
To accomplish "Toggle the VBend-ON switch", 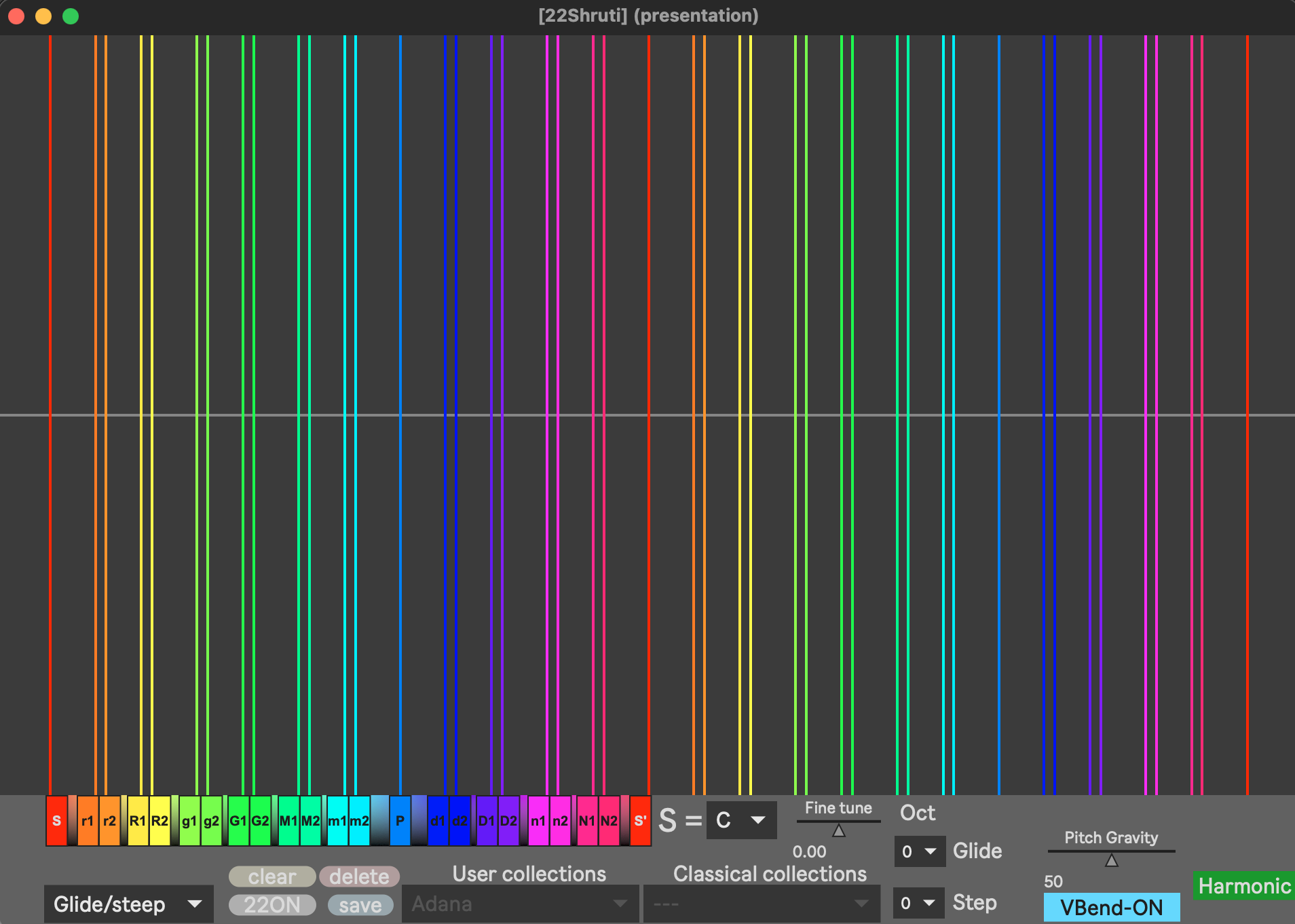I will [1111, 907].
